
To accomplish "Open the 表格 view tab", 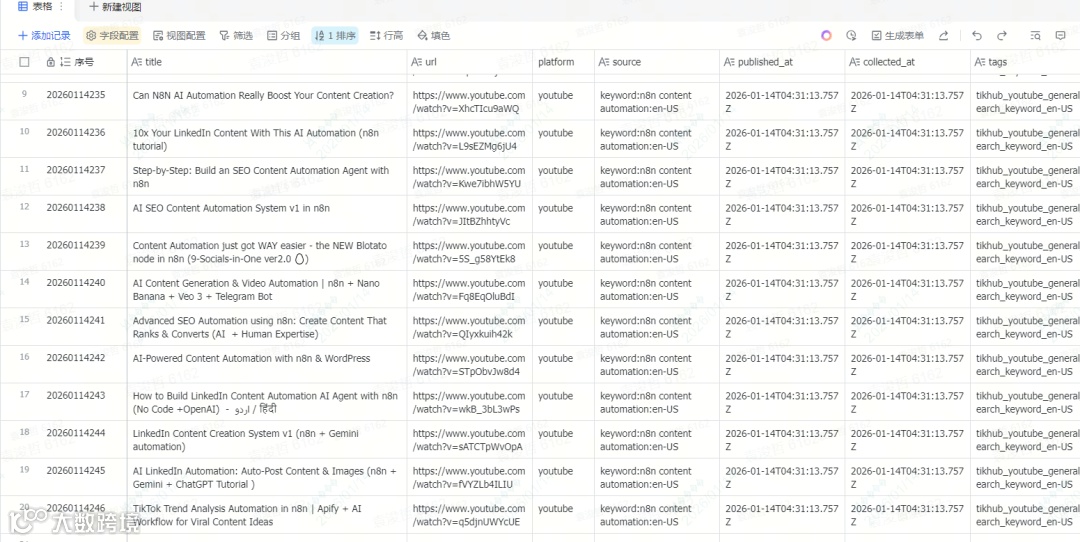I will point(34,7).
